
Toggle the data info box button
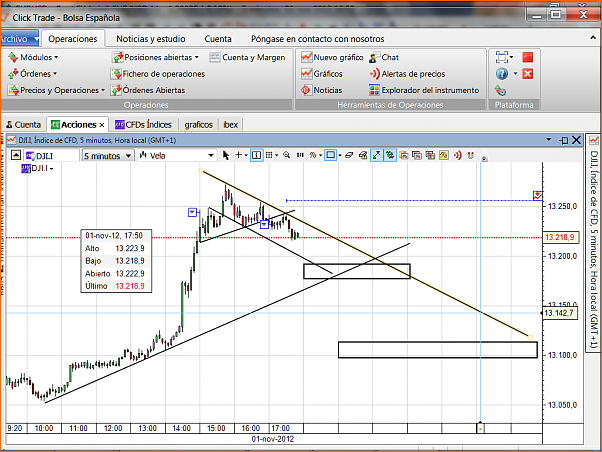(x=256, y=155)
